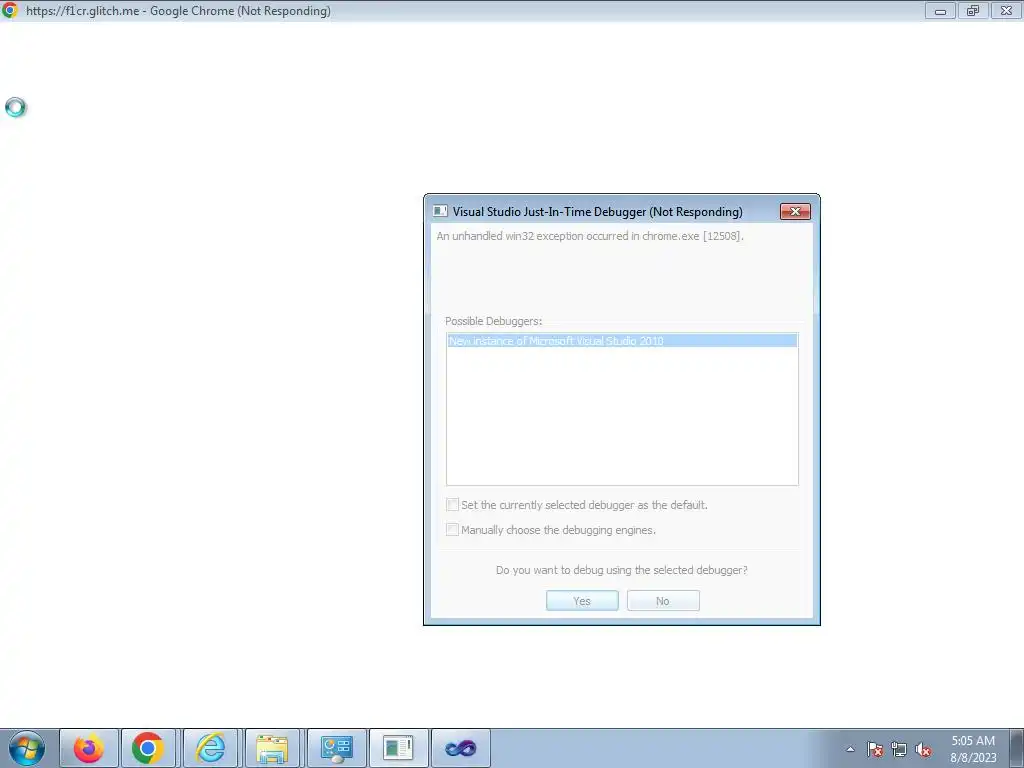Launch Firefox from the taskbar

click(89, 748)
